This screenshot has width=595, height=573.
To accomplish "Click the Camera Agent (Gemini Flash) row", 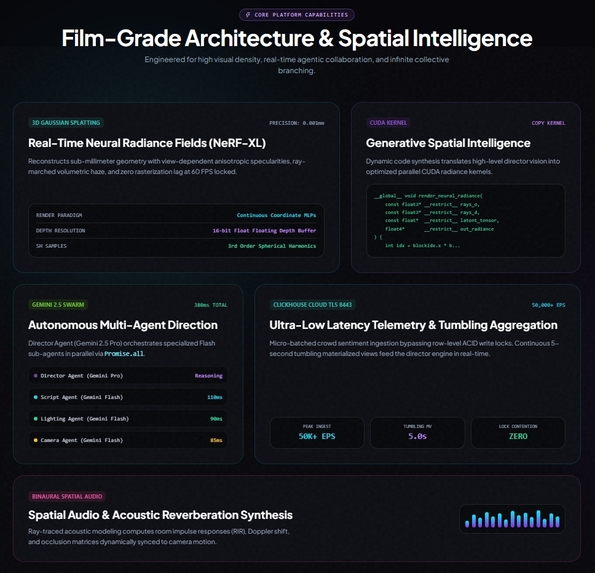I will pyautogui.click(x=128, y=440).
